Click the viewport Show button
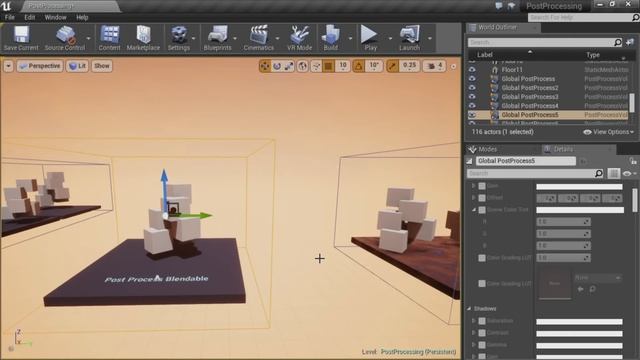 (x=102, y=66)
